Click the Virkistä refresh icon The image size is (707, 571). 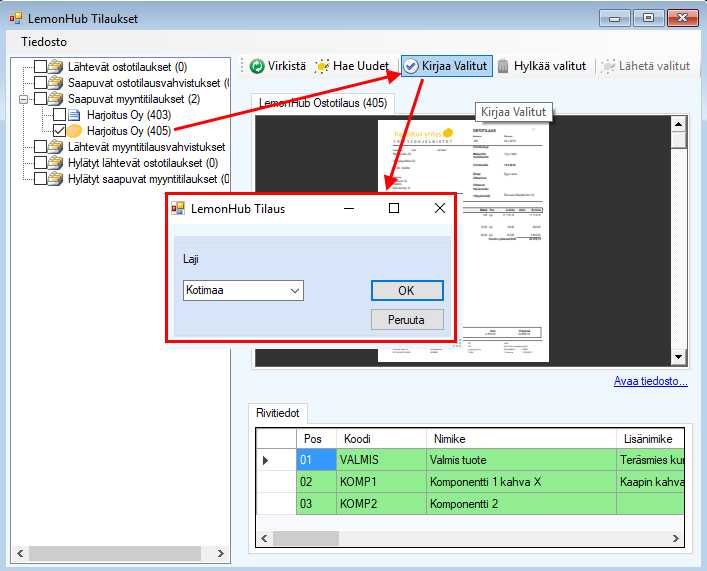[x=257, y=66]
